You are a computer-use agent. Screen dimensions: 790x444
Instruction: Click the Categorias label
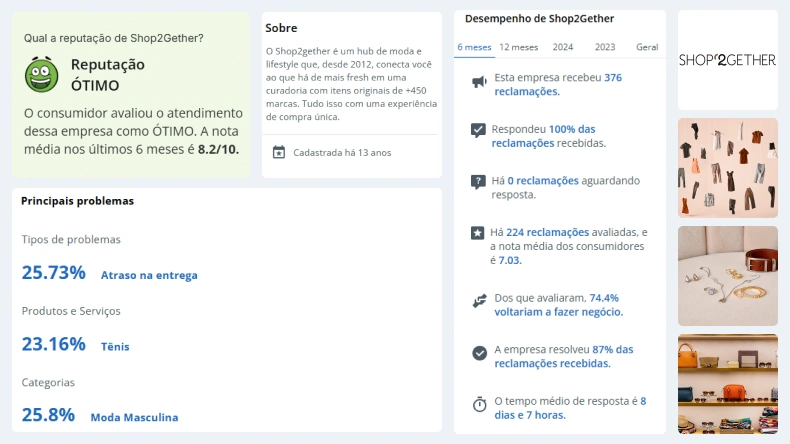point(48,383)
